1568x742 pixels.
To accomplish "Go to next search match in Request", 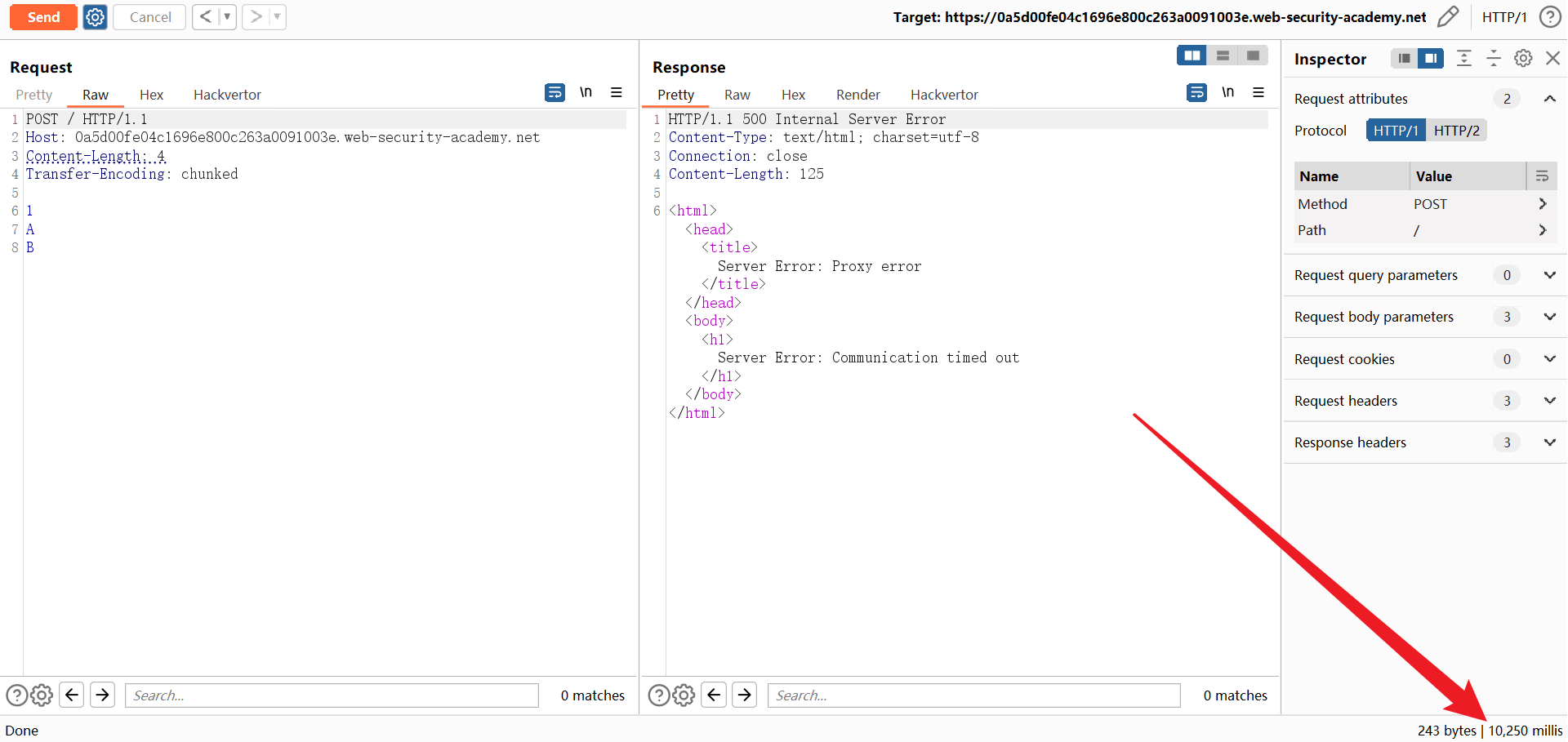I will (x=102, y=695).
